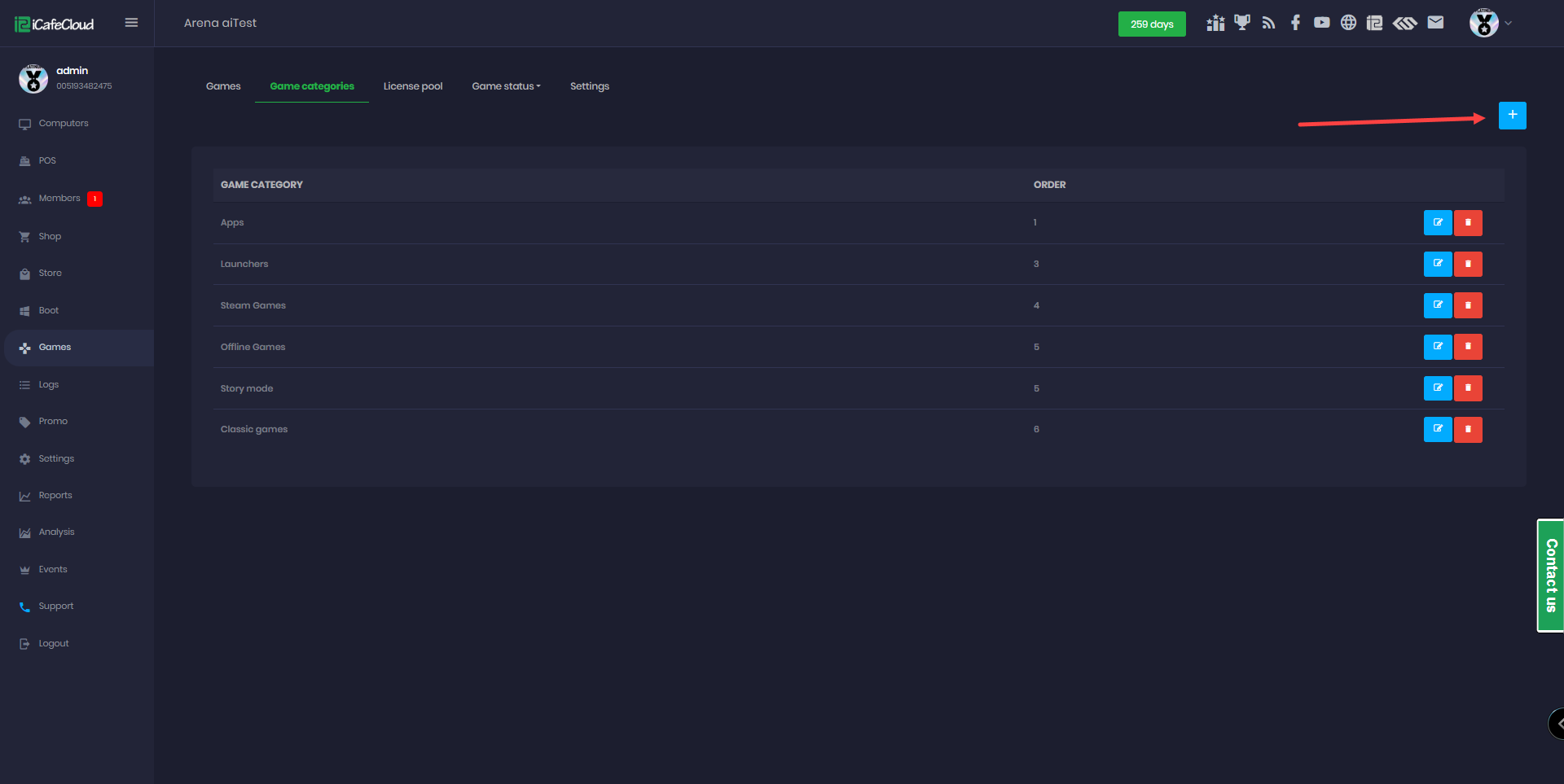Open the trophy icon in header
This screenshot has height=784, width=1564.
(x=1242, y=23)
